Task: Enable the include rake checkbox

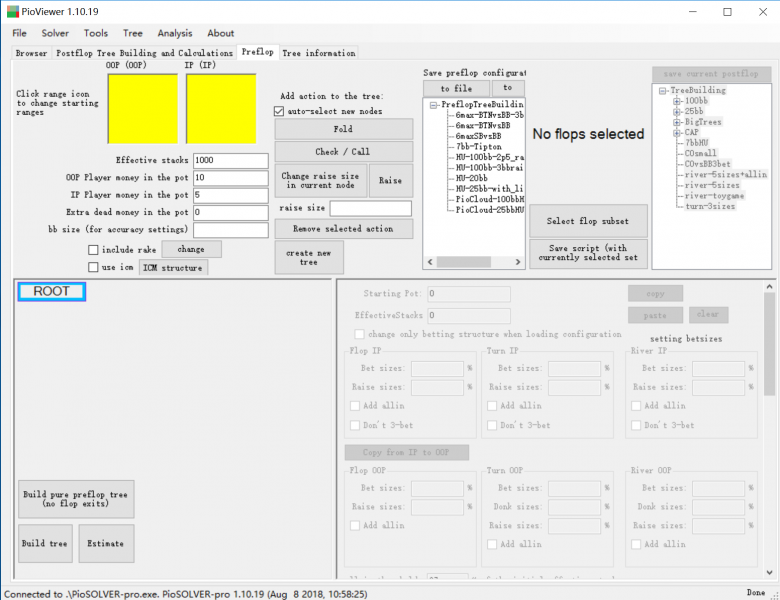Action: click(93, 249)
